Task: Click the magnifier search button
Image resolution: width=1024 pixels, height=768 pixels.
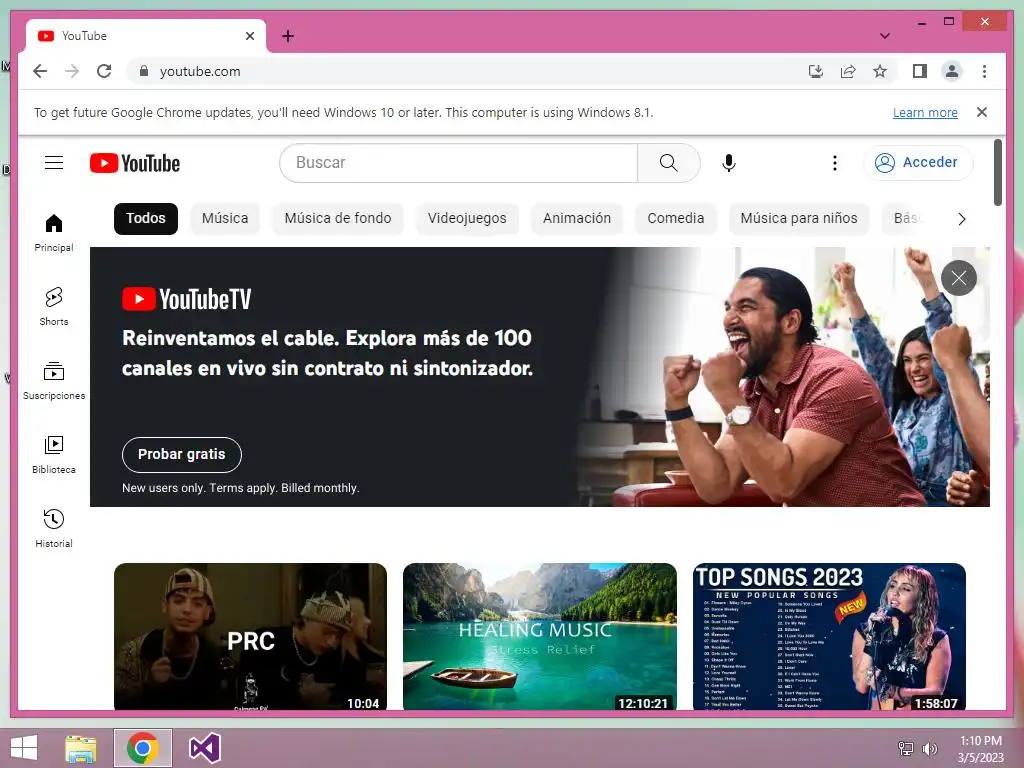Action: click(x=668, y=163)
